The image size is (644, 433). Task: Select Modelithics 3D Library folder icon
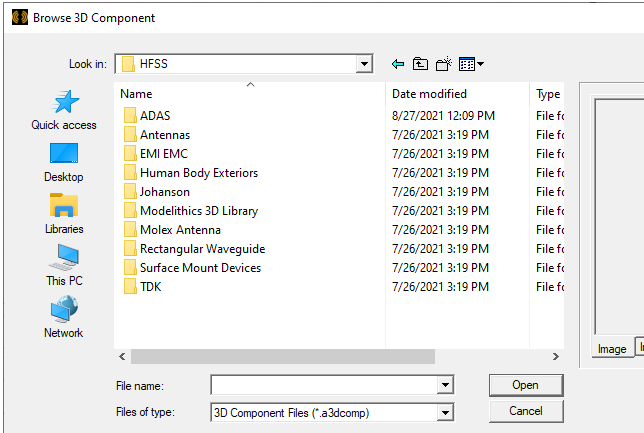point(130,210)
